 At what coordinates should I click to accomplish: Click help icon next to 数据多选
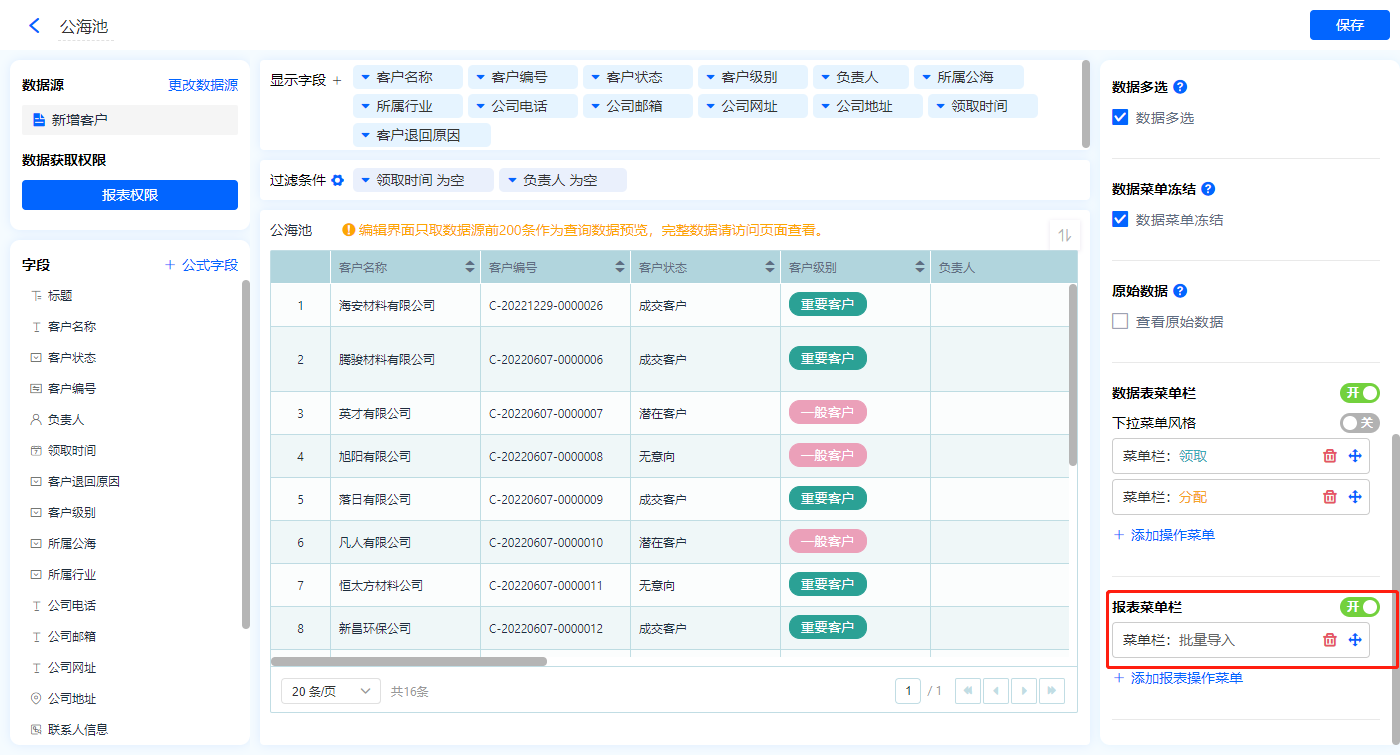coord(1180,87)
